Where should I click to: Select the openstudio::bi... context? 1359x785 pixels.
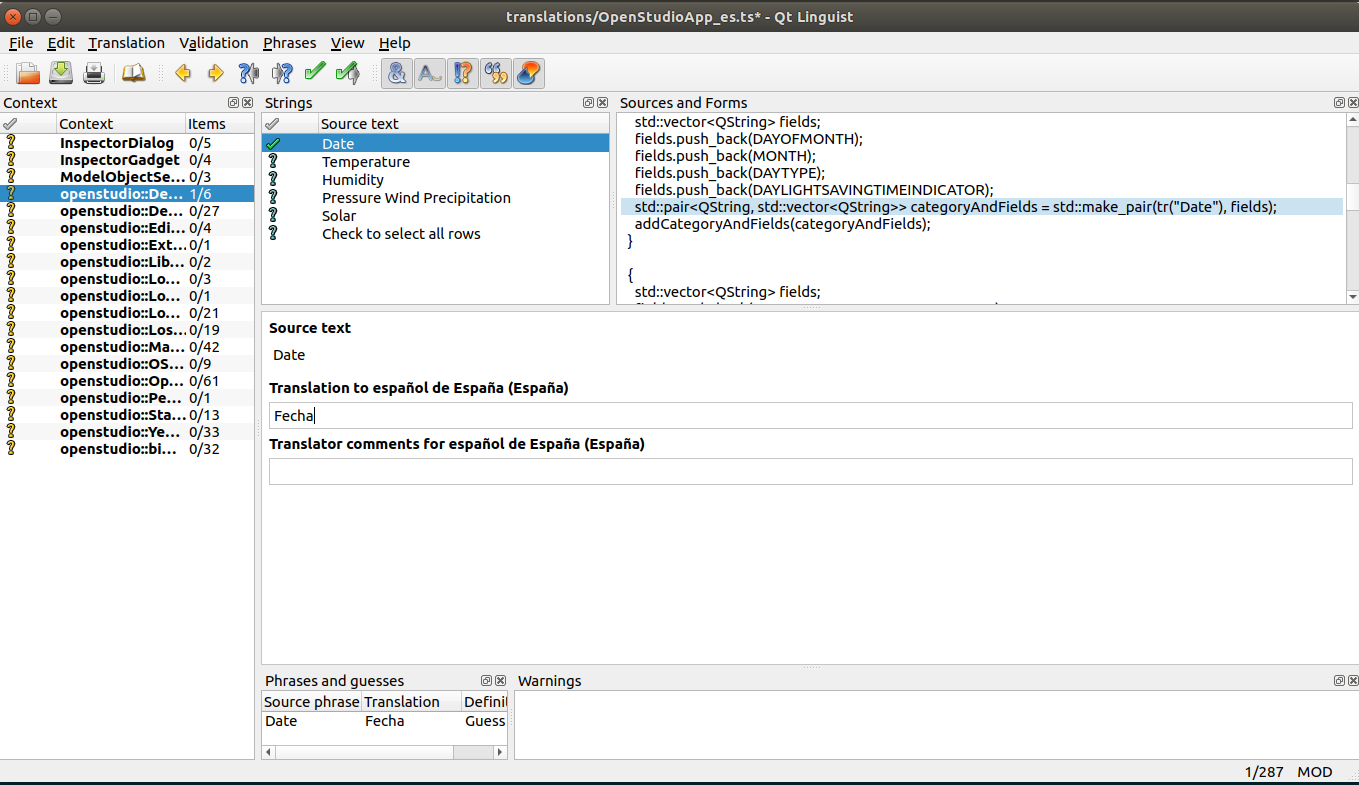coord(127,449)
